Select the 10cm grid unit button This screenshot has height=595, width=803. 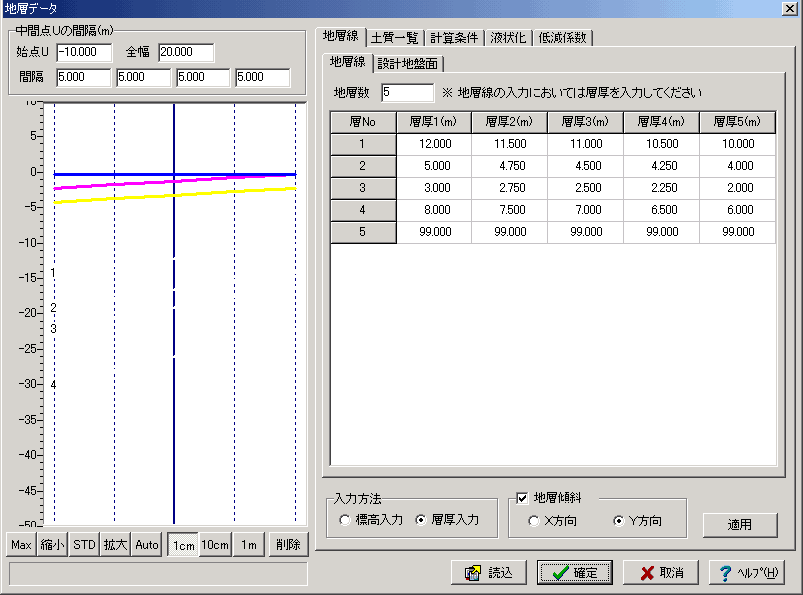point(215,545)
